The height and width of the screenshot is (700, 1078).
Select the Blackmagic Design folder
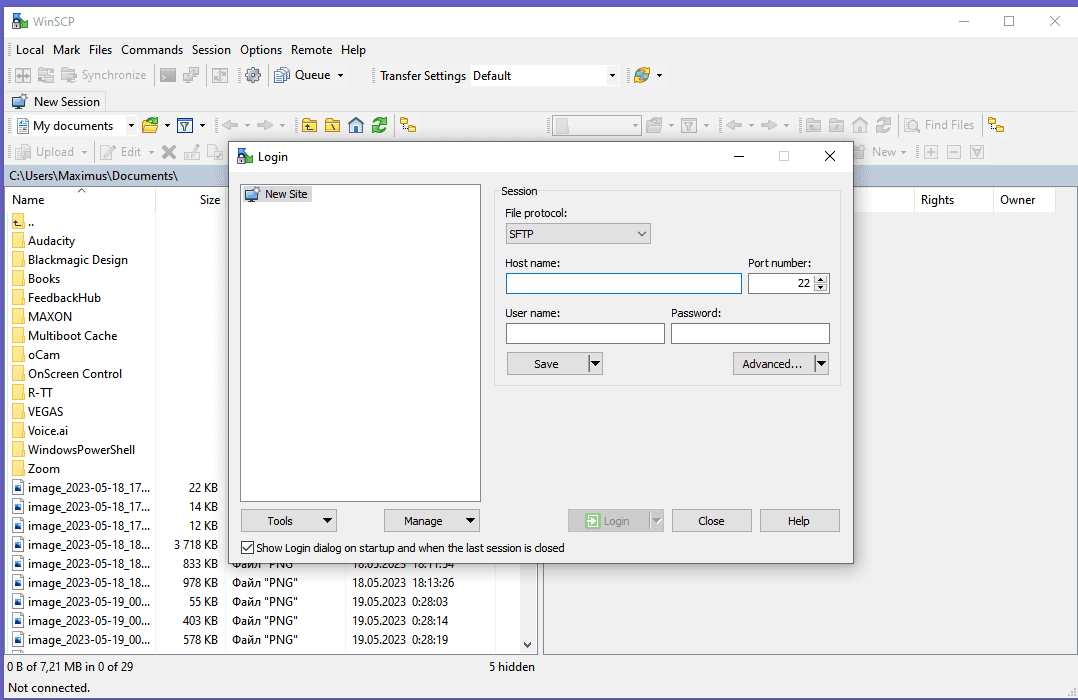tap(70, 260)
